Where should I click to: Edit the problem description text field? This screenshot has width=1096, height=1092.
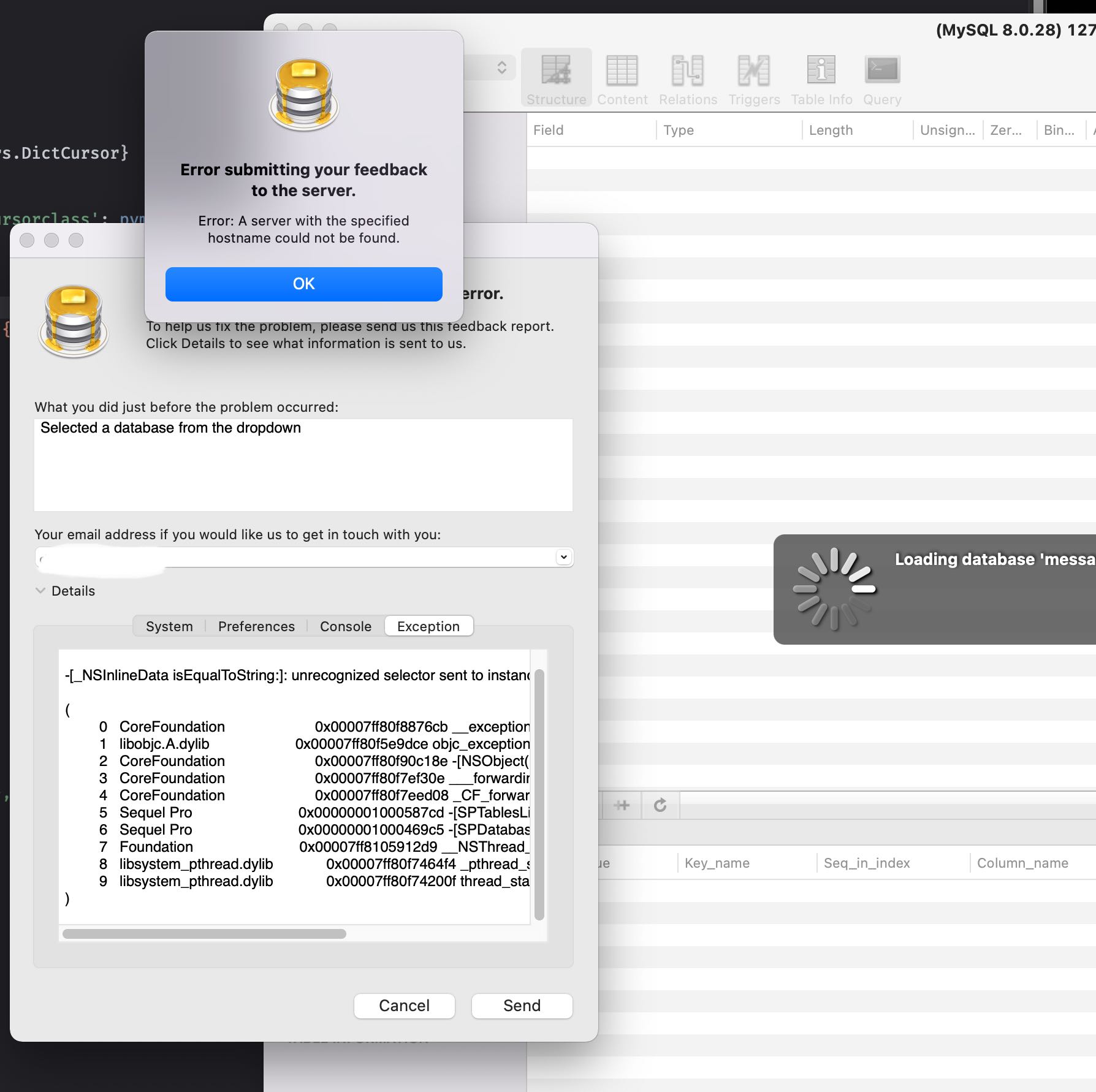[303, 464]
